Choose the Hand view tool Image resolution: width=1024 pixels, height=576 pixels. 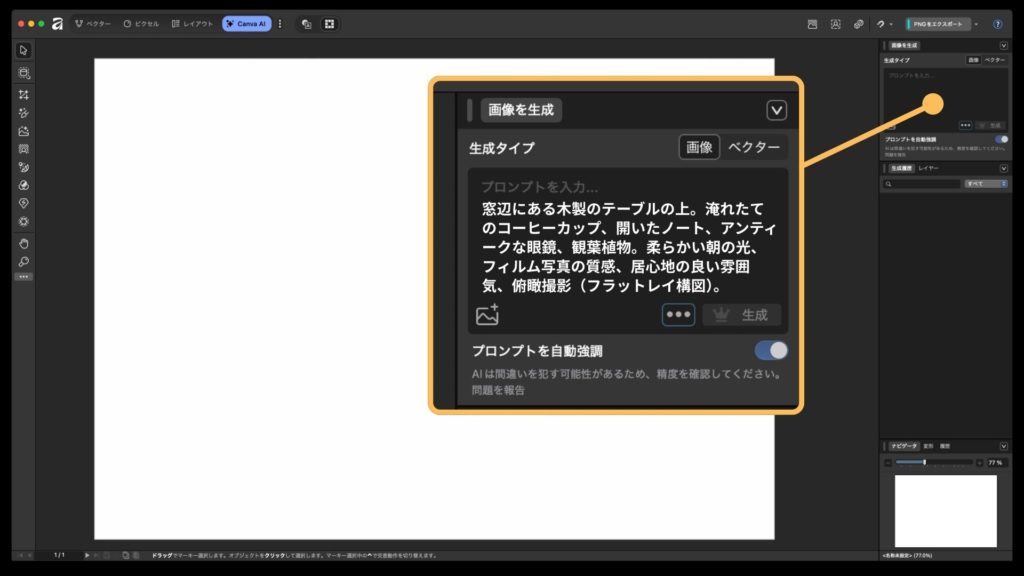24,243
